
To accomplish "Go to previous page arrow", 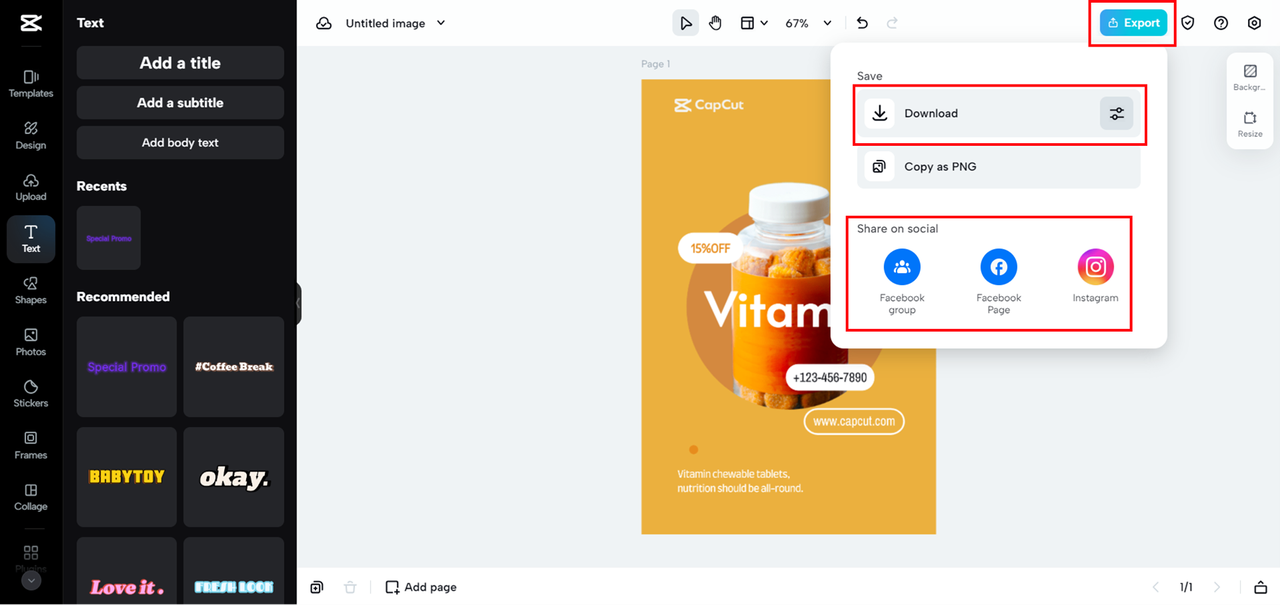I will pyautogui.click(x=1156, y=587).
